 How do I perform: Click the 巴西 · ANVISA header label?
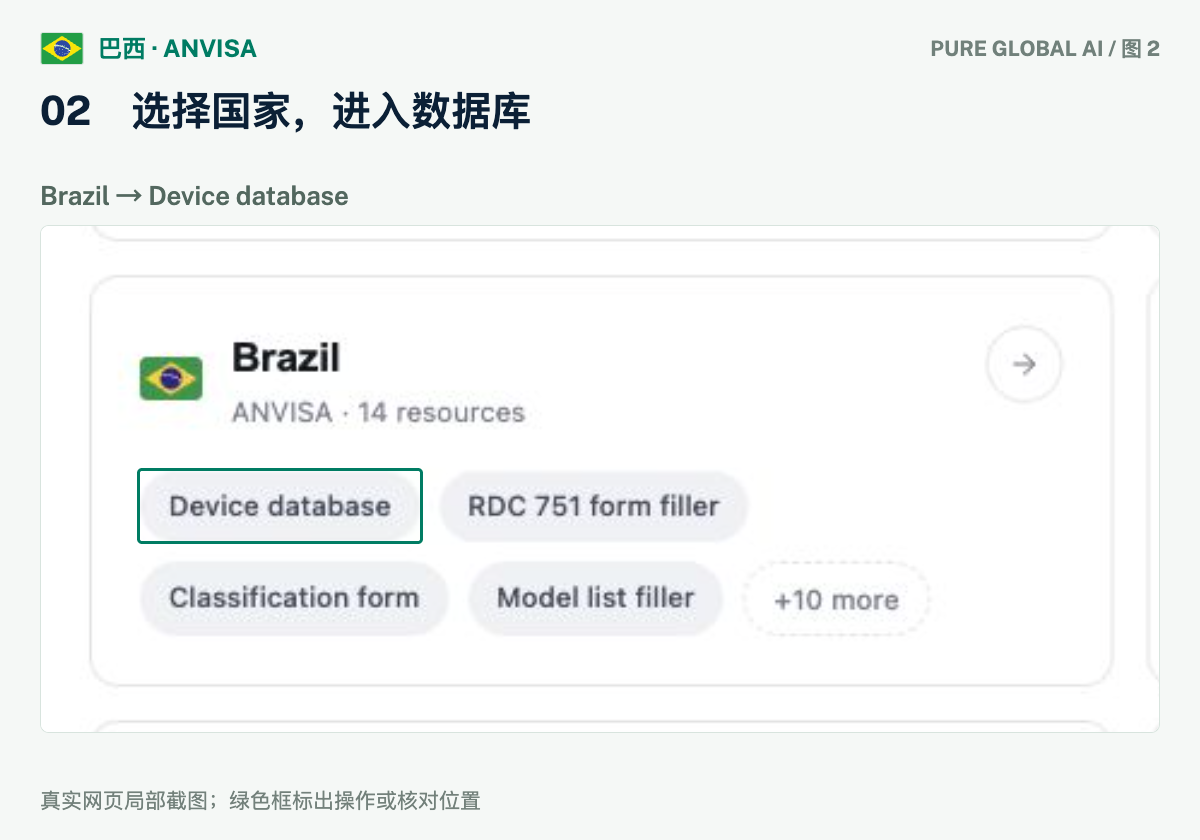[178, 48]
